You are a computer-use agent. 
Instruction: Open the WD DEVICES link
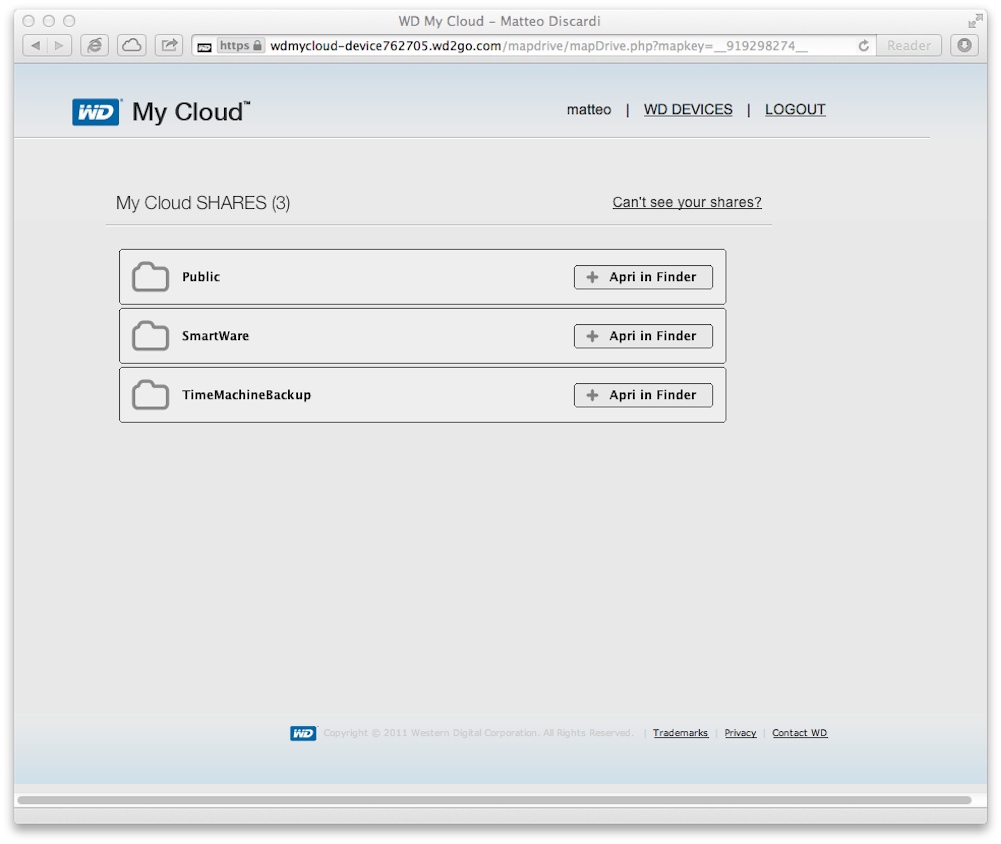coord(688,109)
